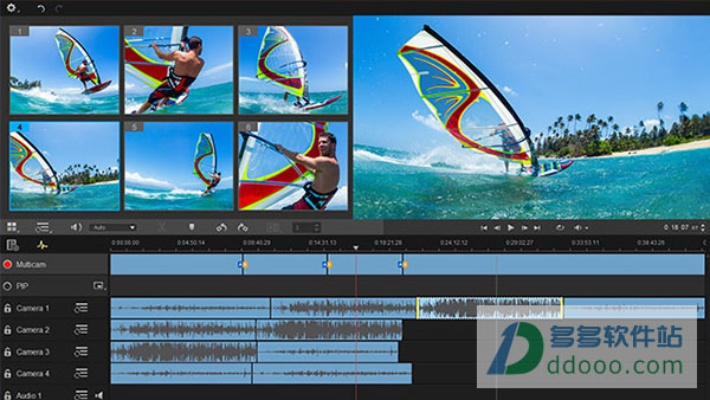
Task: Toggle the lock on Camera 2 track
Action: [x=7, y=330]
